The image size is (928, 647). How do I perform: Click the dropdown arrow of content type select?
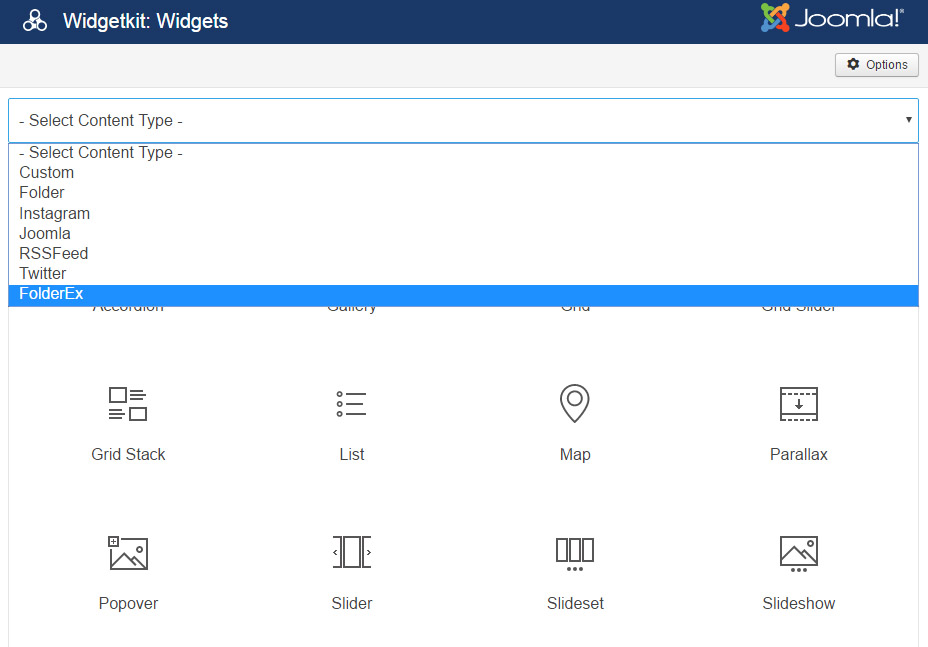pyautogui.click(x=908, y=120)
